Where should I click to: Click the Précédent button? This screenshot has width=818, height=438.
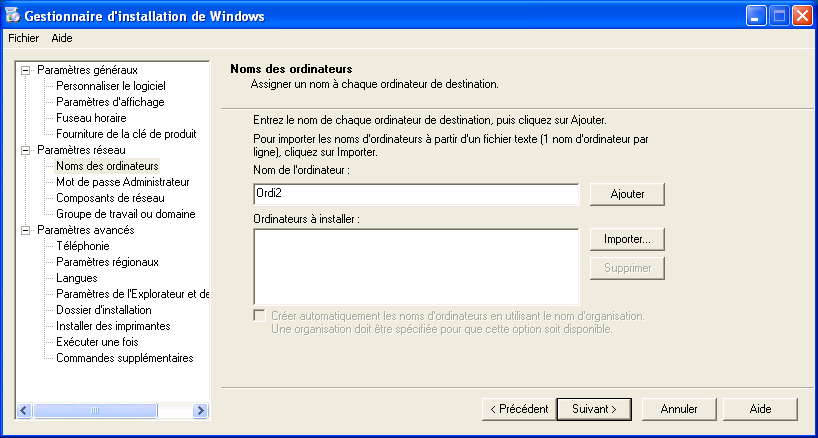pyautogui.click(x=519, y=409)
